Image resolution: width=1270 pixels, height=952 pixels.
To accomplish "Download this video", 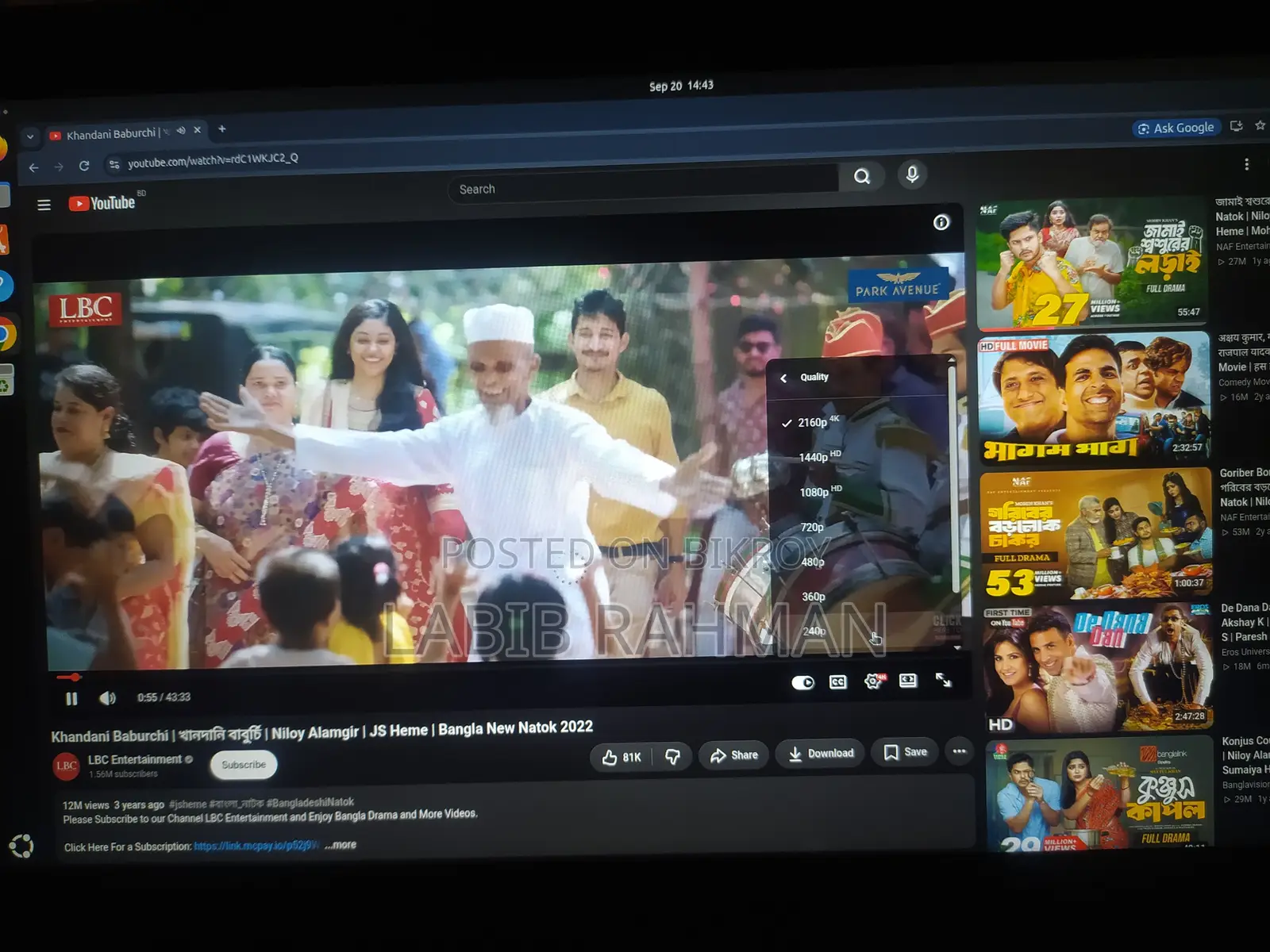I will [821, 754].
